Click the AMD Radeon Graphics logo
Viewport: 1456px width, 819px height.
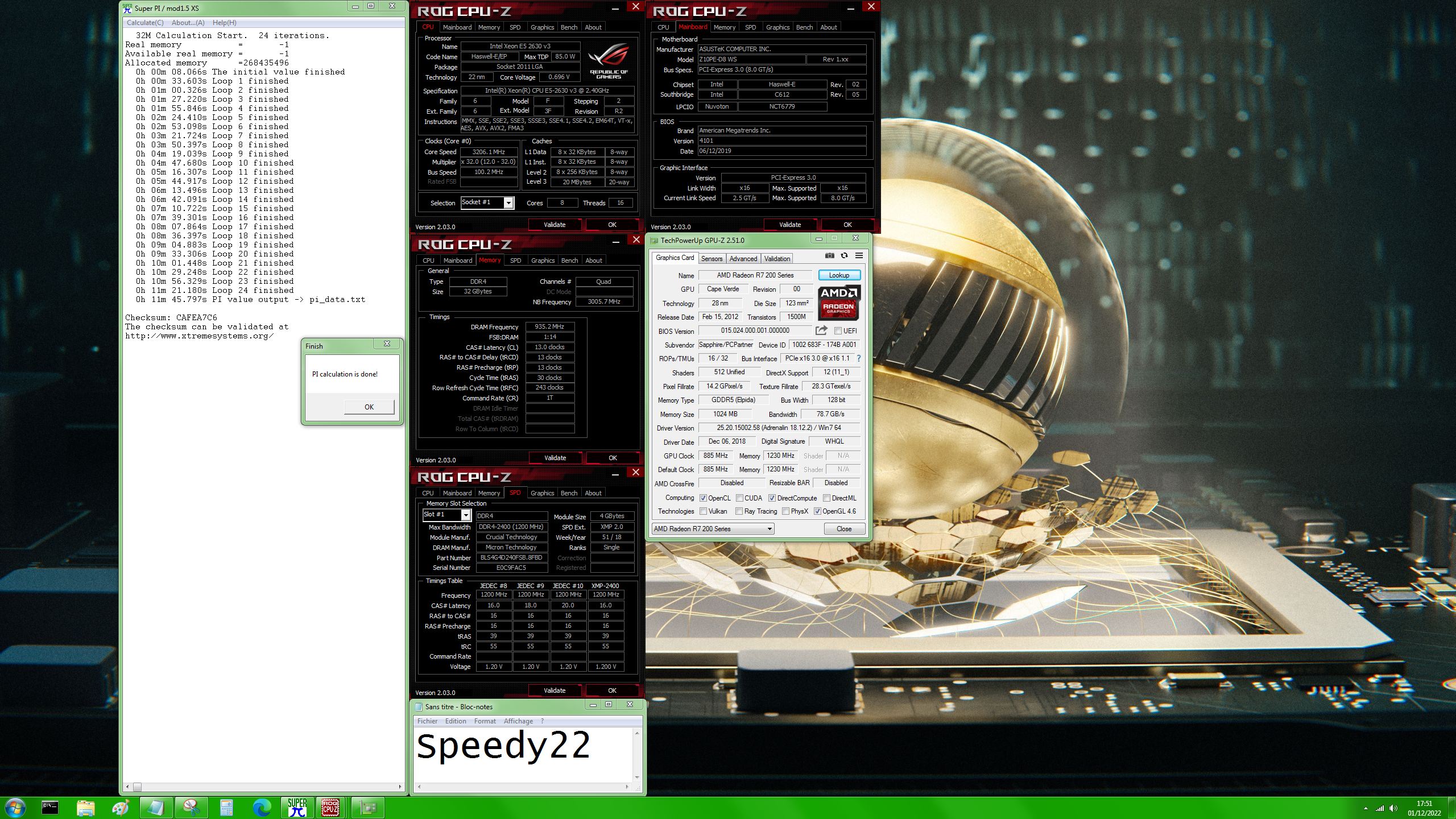click(838, 303)
